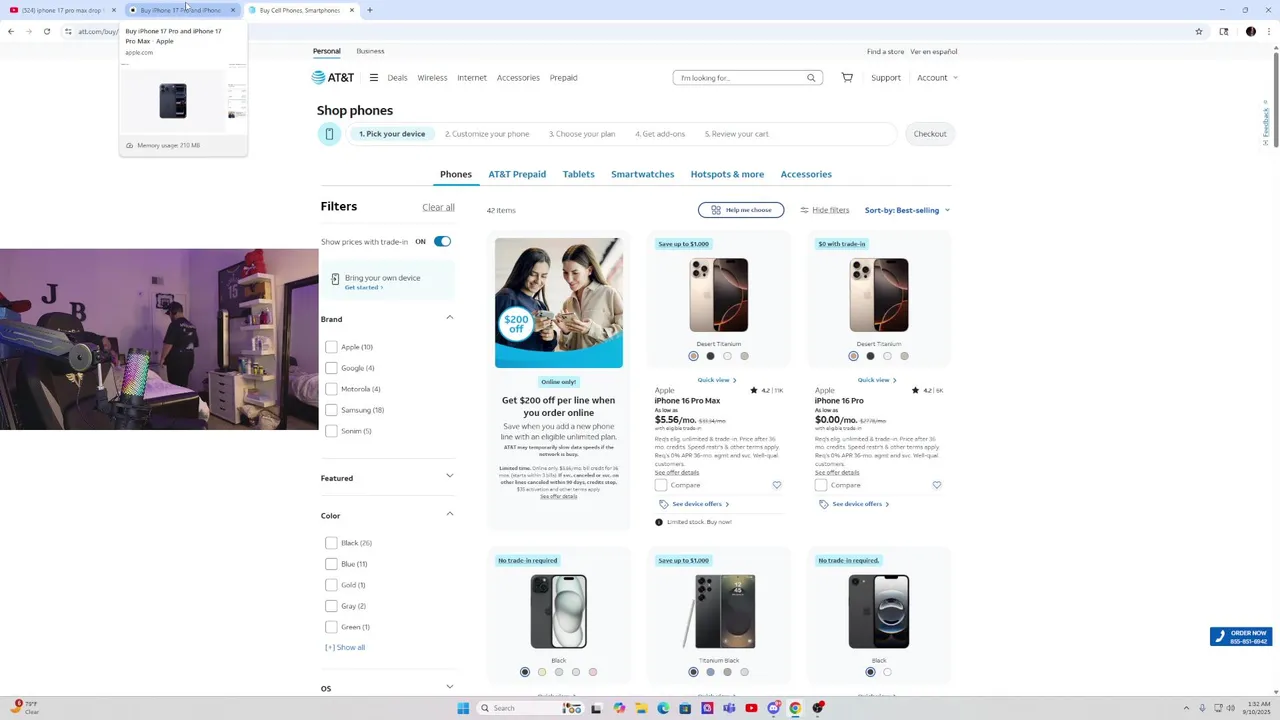Tick Compare for iPhone 16 Pro
Screen dimensions: 1280x720
821,485
